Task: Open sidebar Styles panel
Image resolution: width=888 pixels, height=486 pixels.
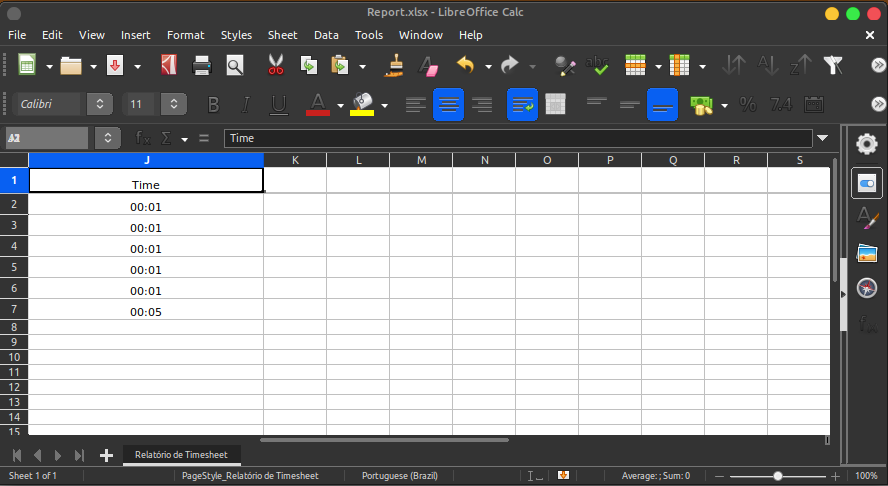Action: coord(866,218)
